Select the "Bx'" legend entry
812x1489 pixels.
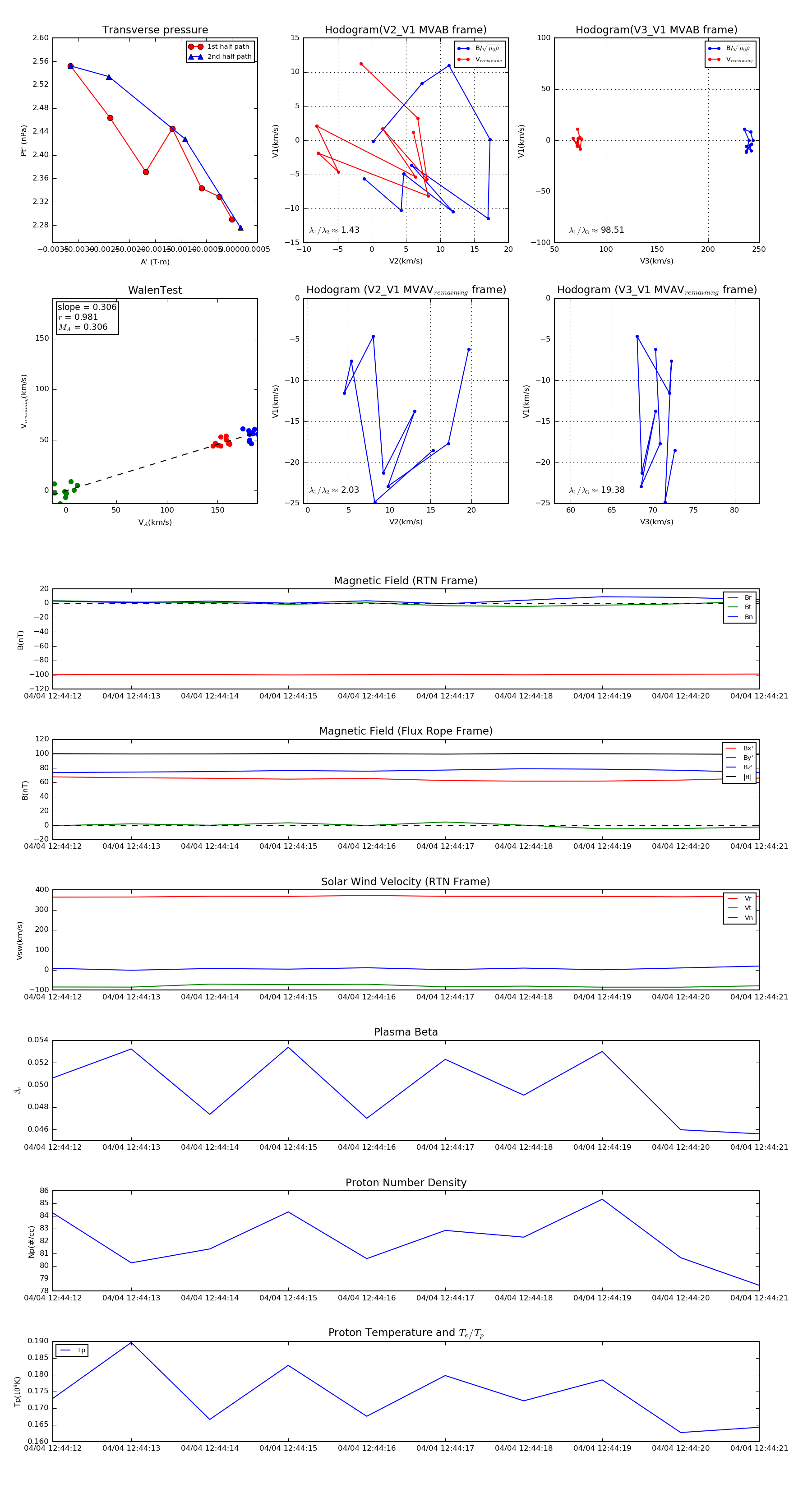coord(739,748)
